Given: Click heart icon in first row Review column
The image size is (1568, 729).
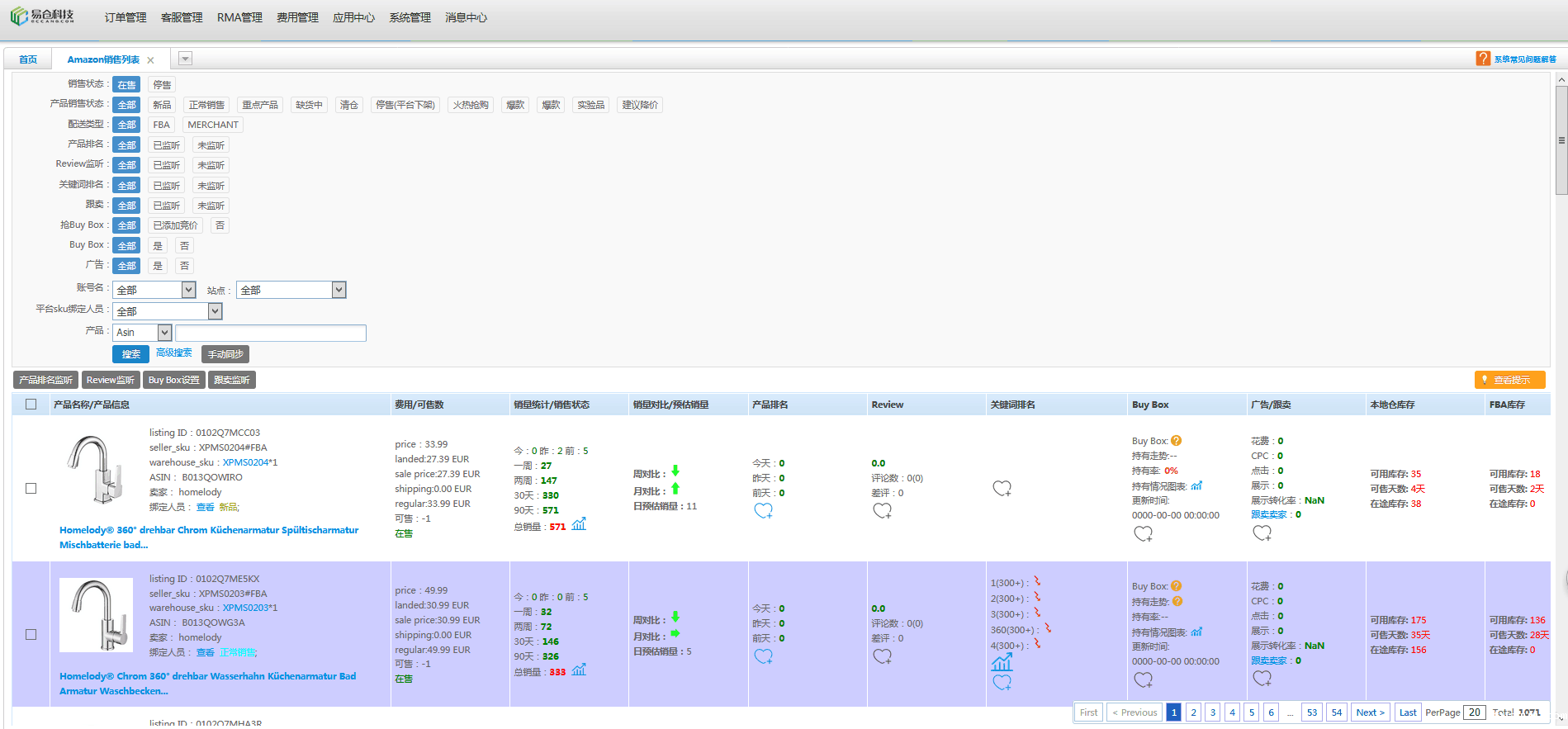Looking at the screenshot, I should tap(882, 511).
